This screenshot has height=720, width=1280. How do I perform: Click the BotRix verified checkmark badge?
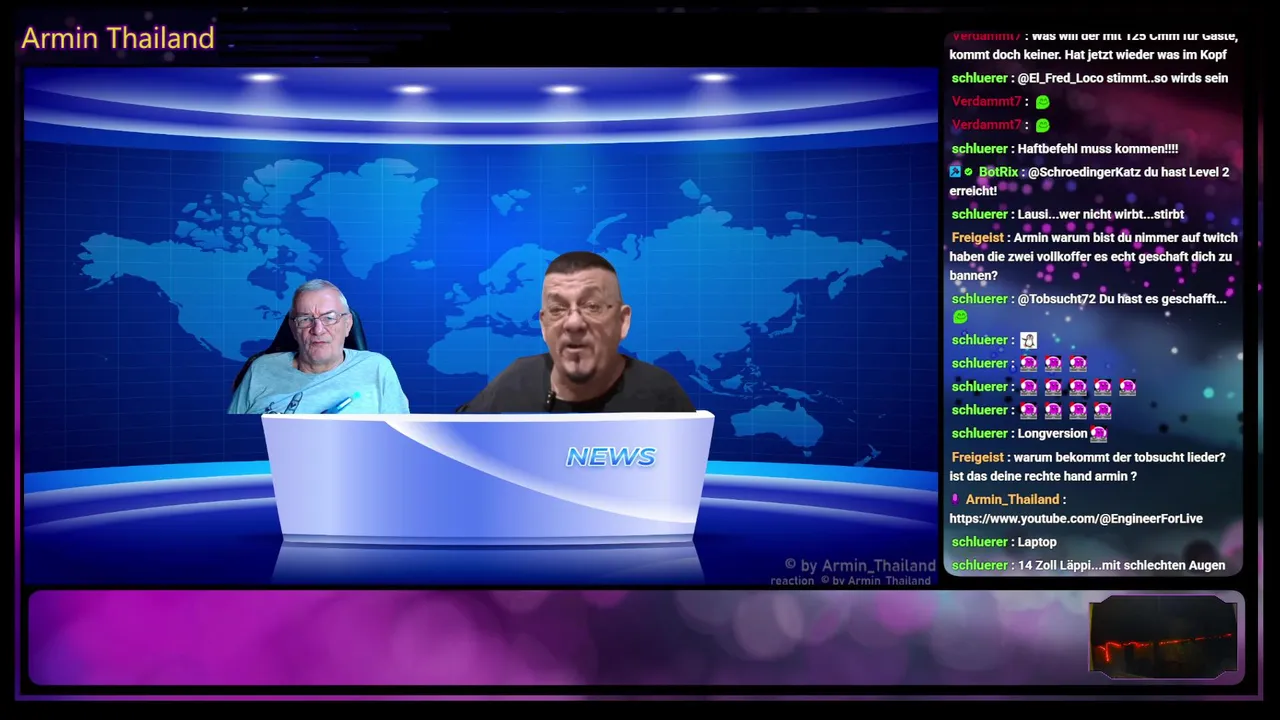click(968, 172)
